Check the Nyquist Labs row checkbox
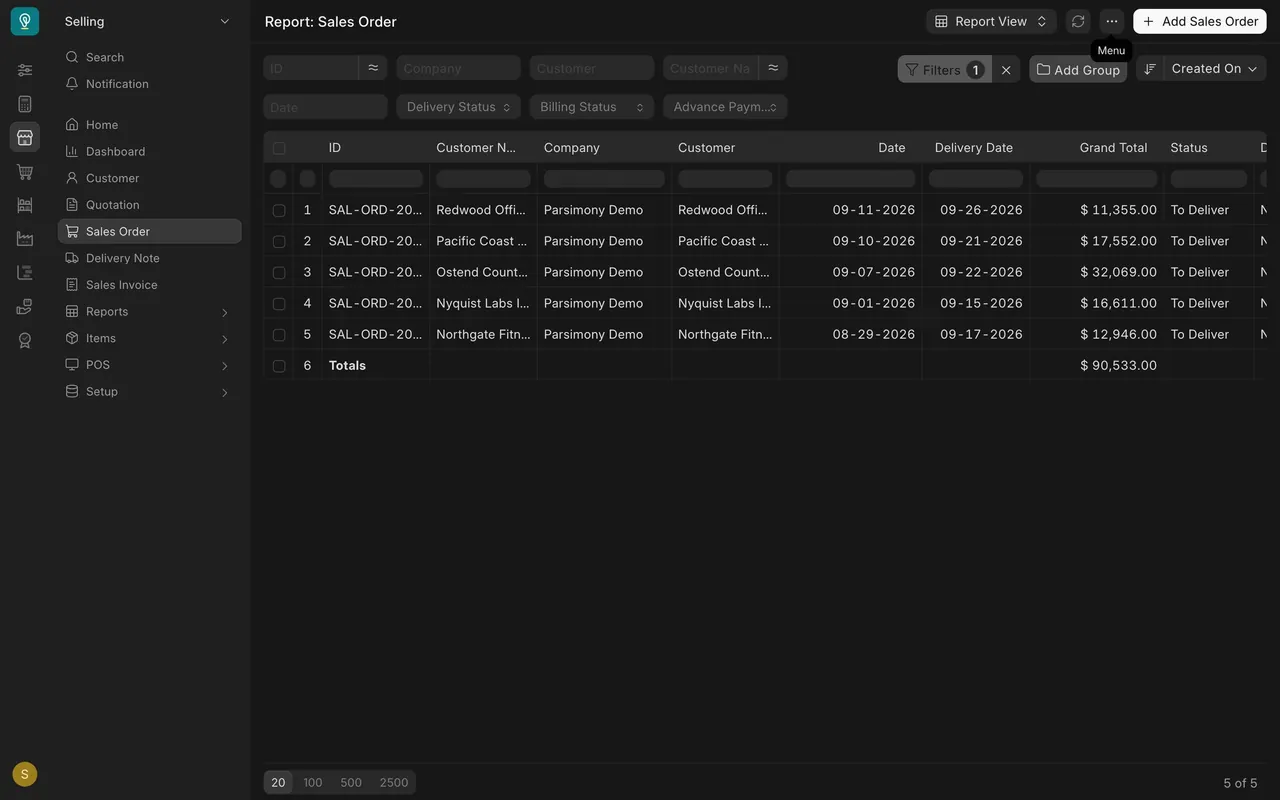Screen dimensions: 1280x800 click(x=279, y=303)
